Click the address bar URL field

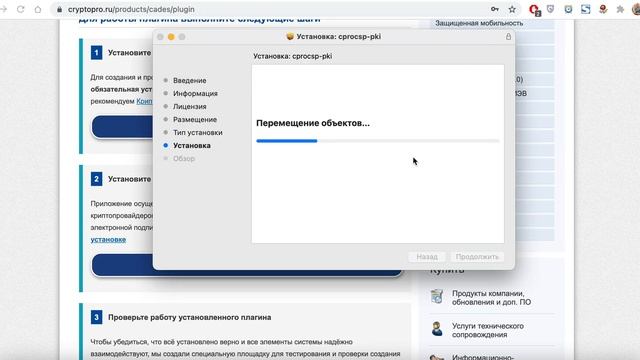click(x=269, y=9)
